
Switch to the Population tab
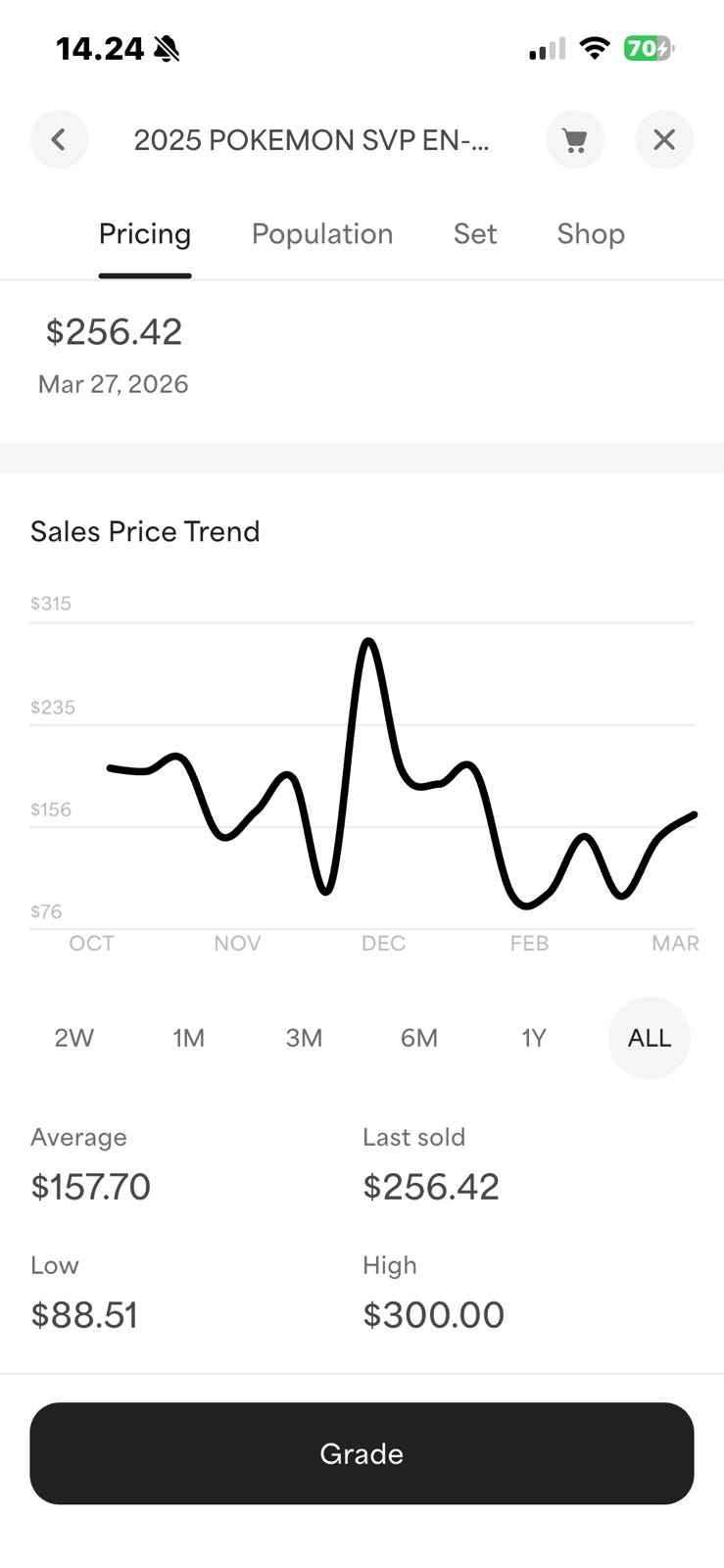321,234
